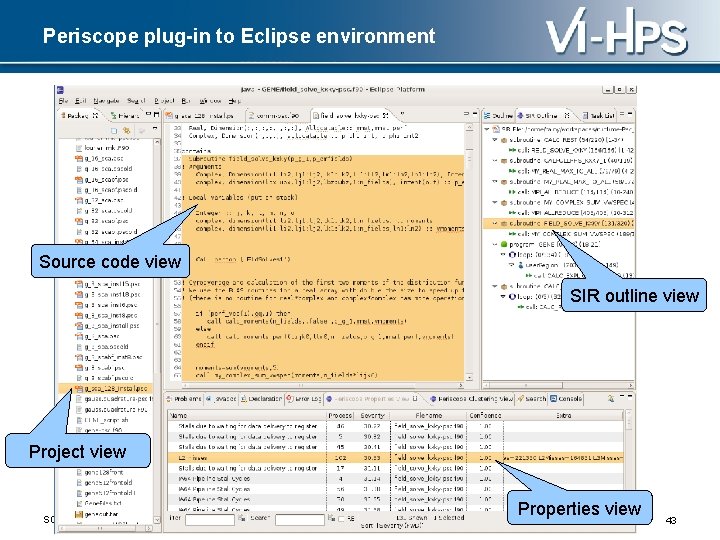The image size is (720, 540).
Task: Open the Periscope Clustering View tab
Action: pyautogui.click(x=472, y=399)
